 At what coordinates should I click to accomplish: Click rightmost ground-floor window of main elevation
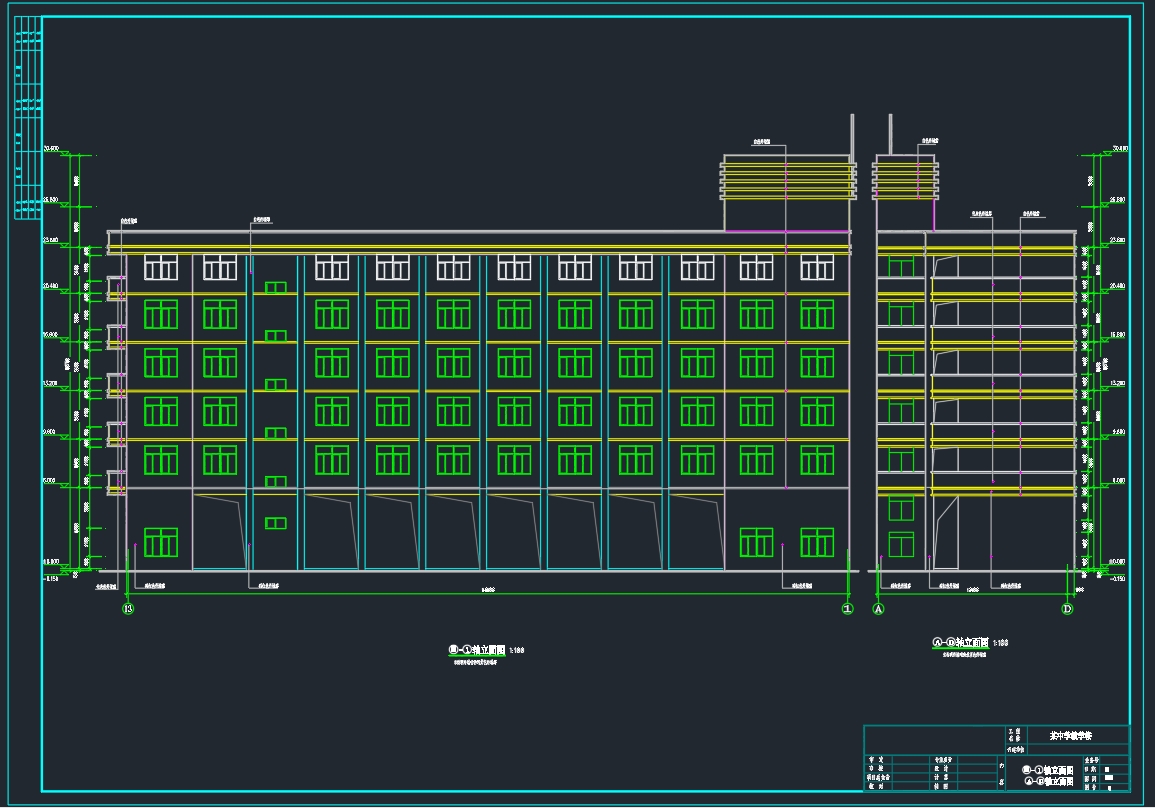817,542
